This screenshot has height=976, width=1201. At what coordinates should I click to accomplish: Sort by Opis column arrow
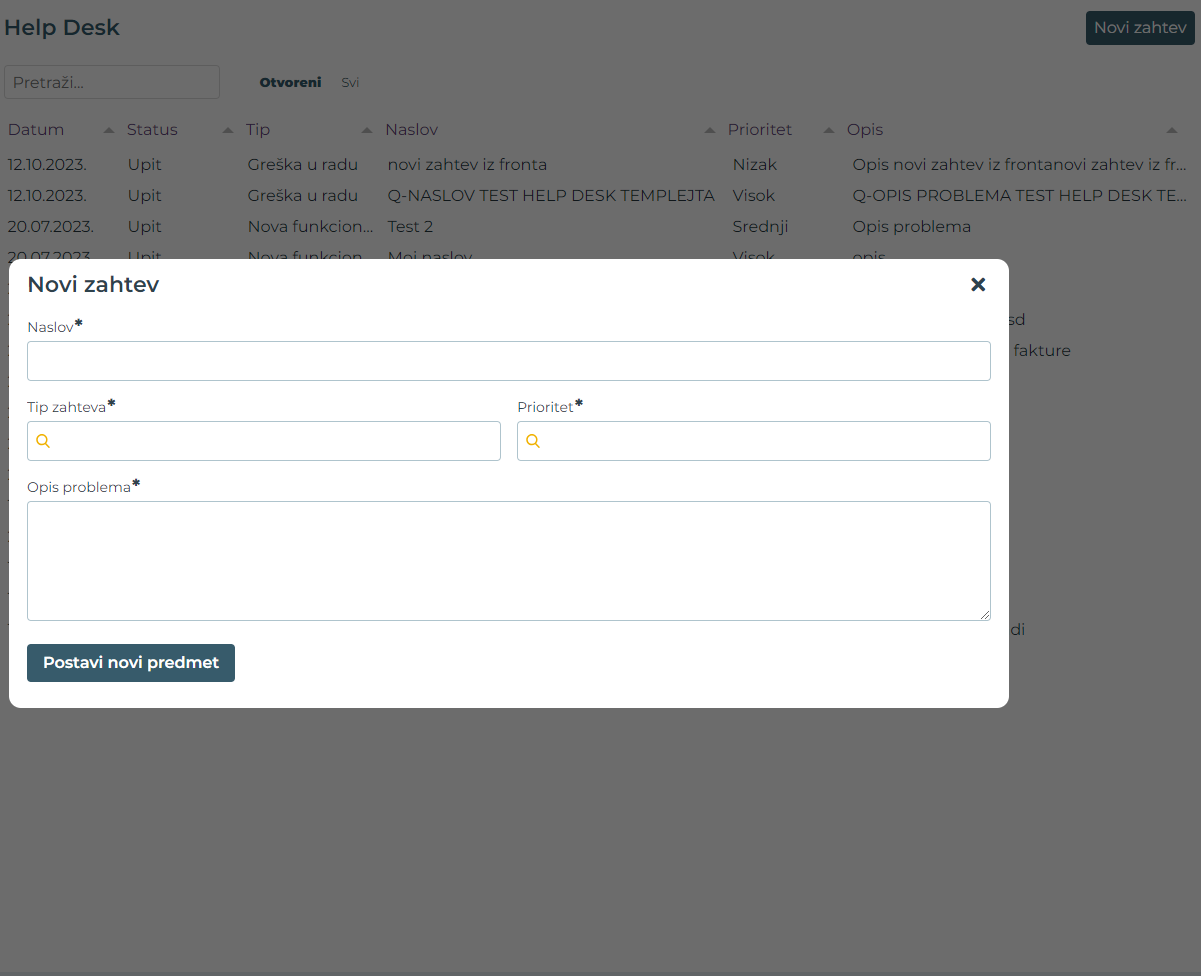point(1171,130)
